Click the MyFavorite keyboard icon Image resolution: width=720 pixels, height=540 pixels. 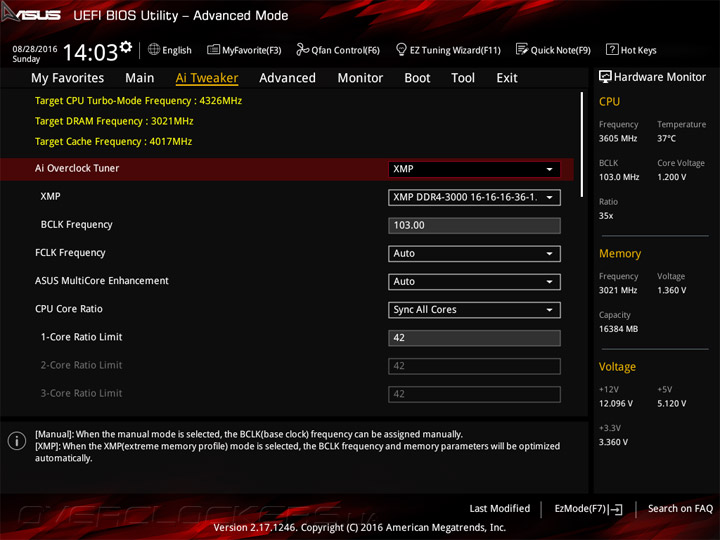(213, 49)
